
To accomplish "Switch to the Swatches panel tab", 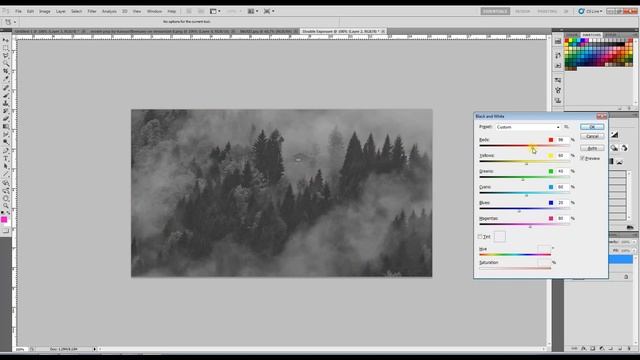I will (591, 35).
